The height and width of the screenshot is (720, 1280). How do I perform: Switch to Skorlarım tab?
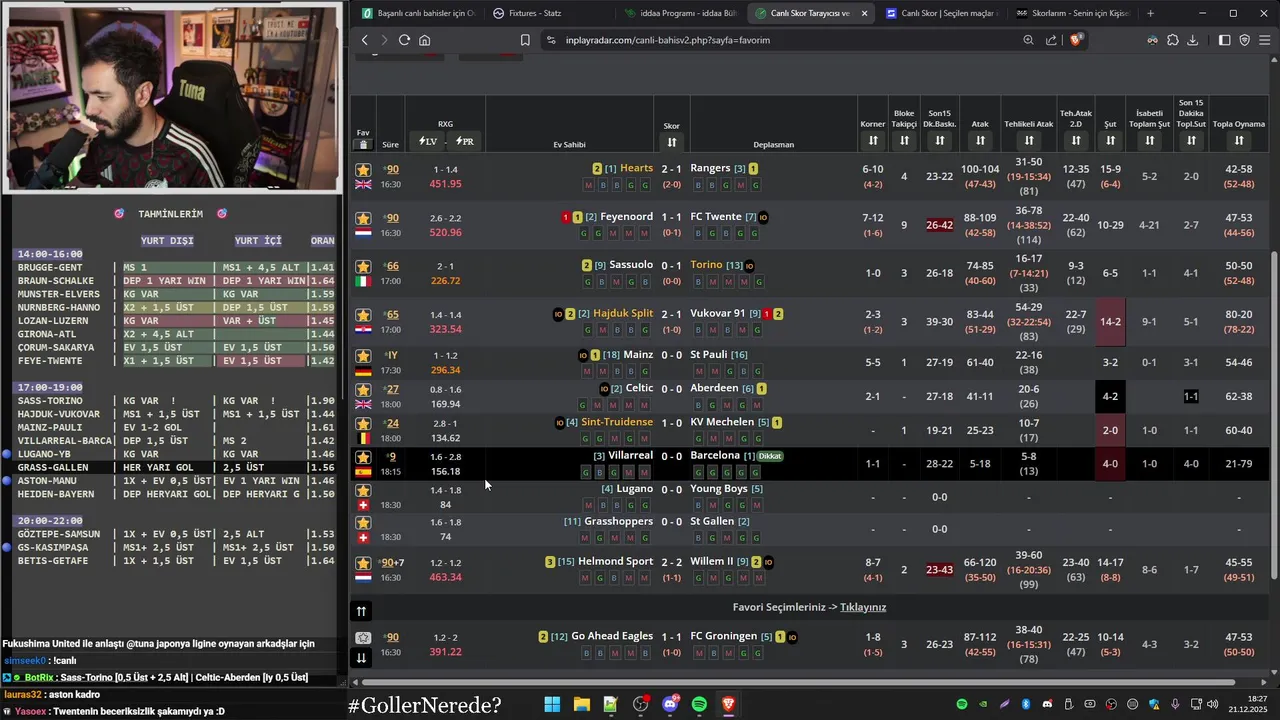1072,13
